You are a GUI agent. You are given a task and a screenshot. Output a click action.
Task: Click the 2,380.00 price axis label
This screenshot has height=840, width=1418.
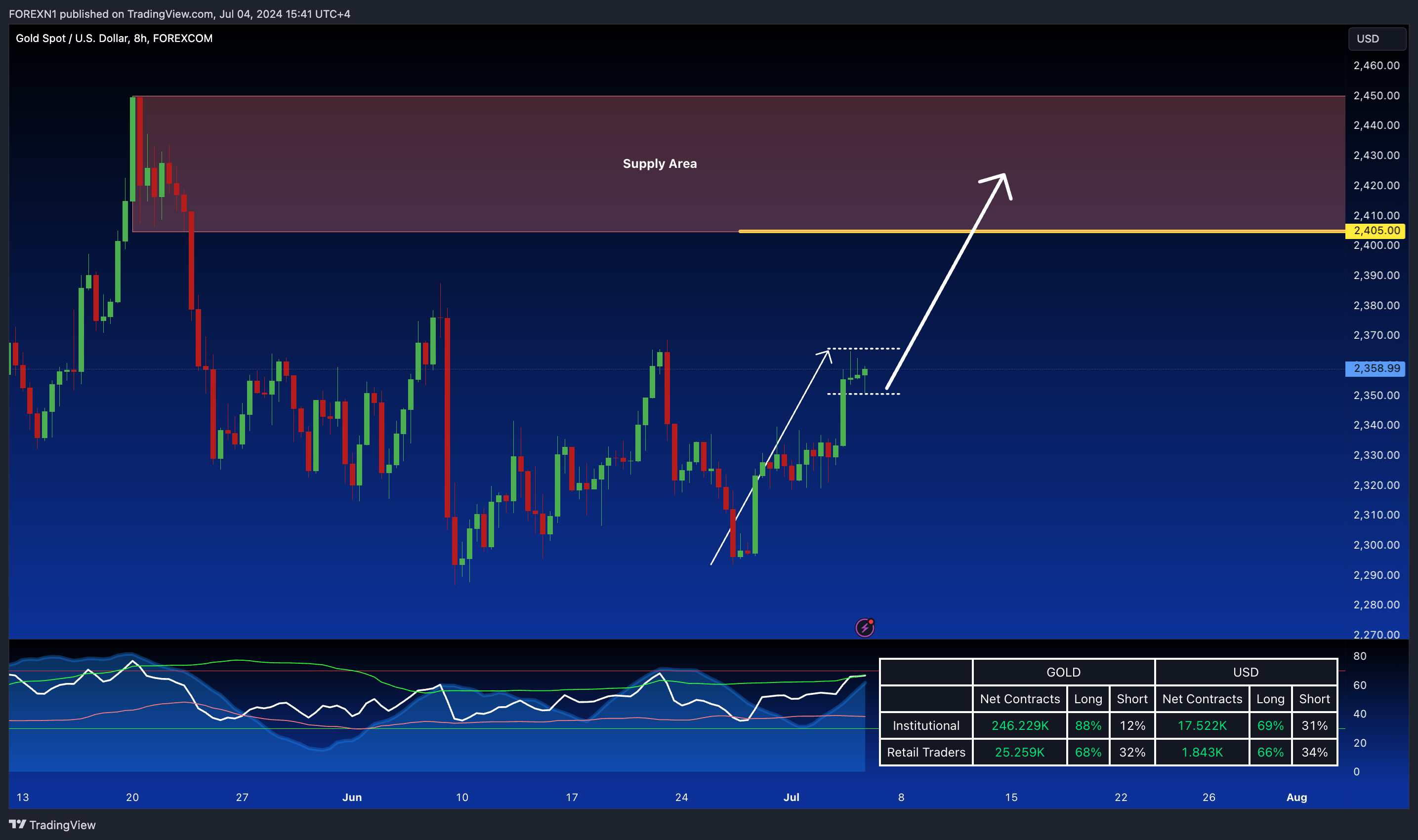(x=1376, y=305)
